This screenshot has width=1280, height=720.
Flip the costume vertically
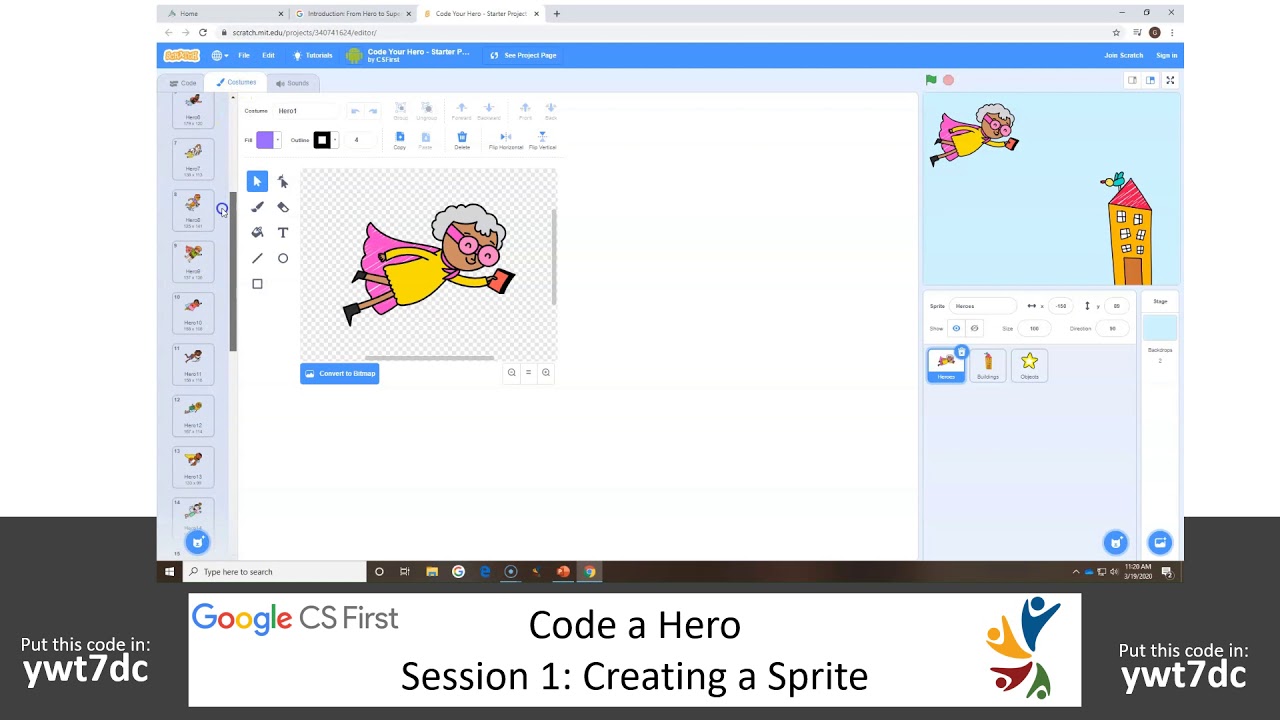coord(542,140)
